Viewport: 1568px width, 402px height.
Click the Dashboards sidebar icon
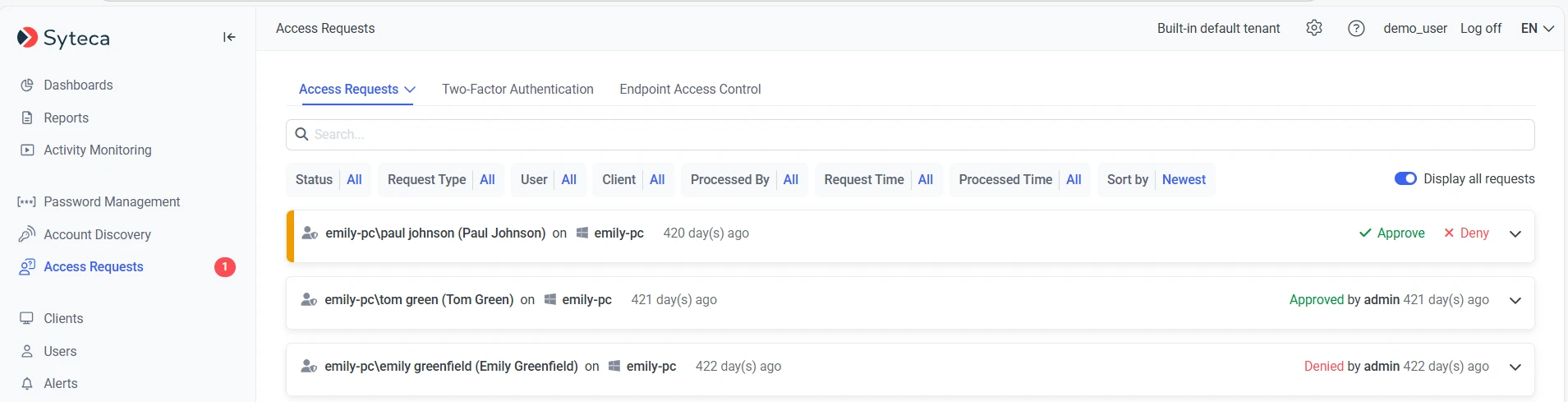click(x=27, y=85)
